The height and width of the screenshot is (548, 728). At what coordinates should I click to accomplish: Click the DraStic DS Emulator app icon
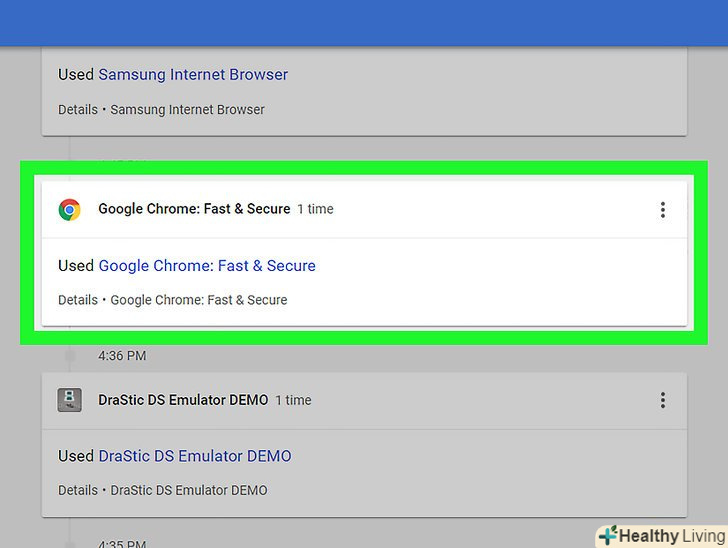pyautogui.click(x=69, y=400)
